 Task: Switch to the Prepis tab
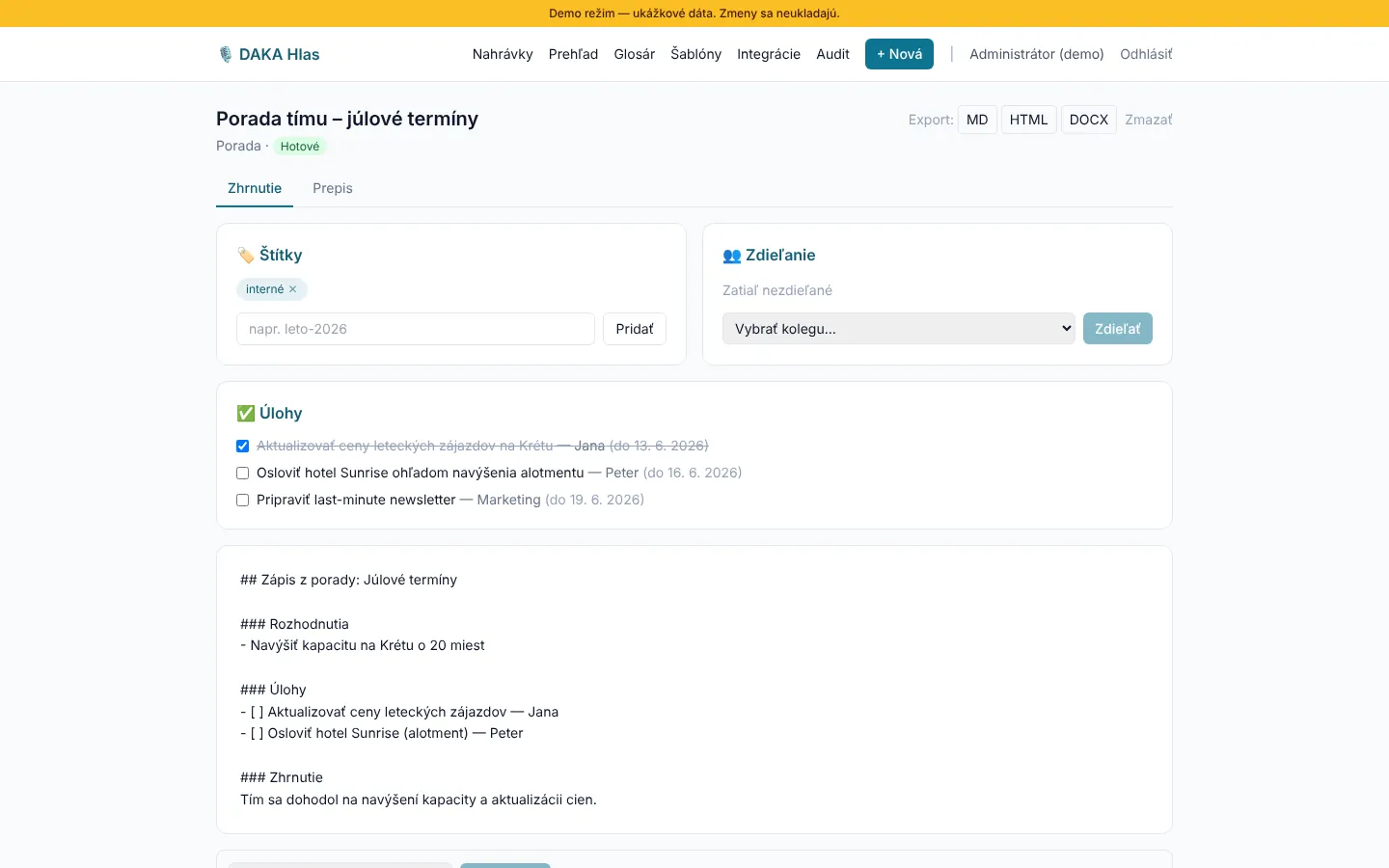(333, 188)
